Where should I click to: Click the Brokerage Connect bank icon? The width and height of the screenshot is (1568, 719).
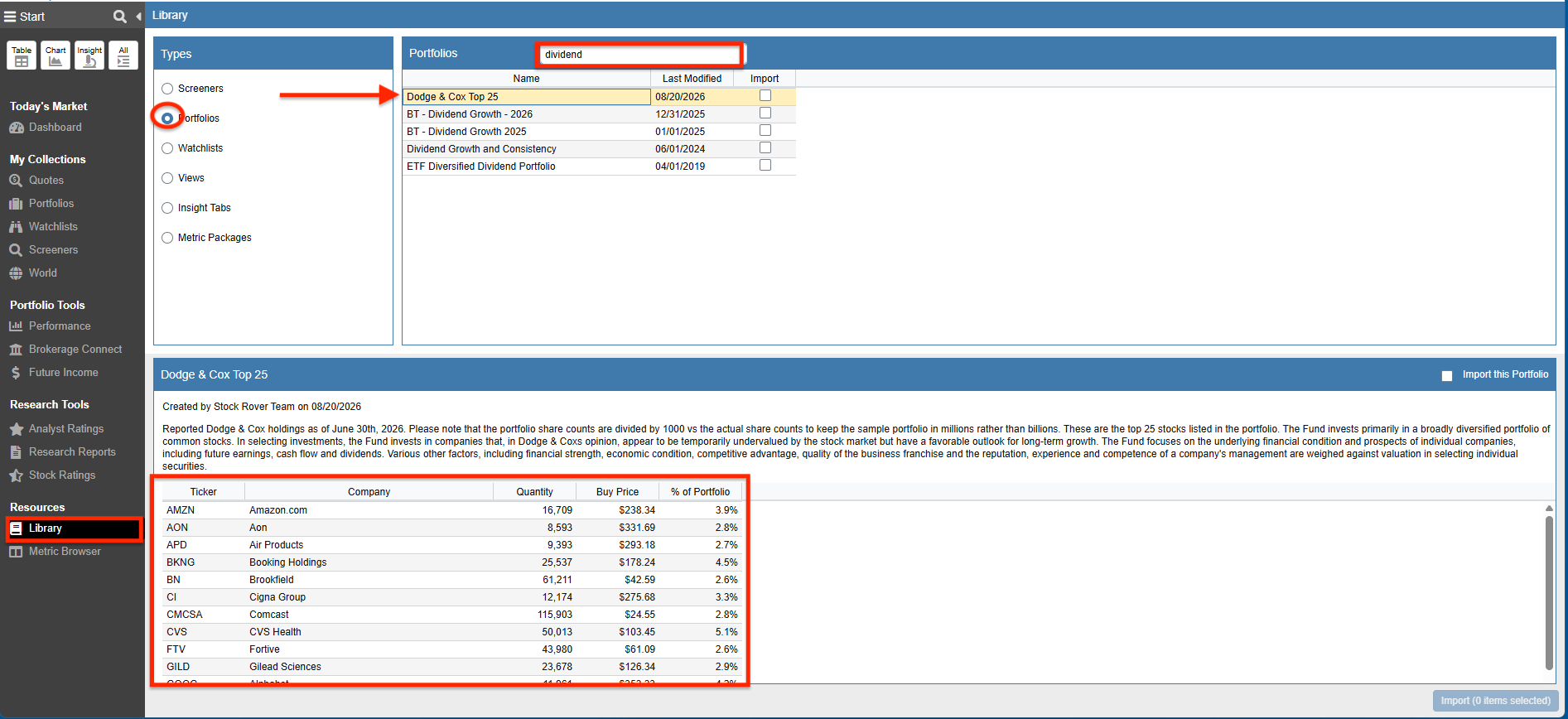(16, 350)
